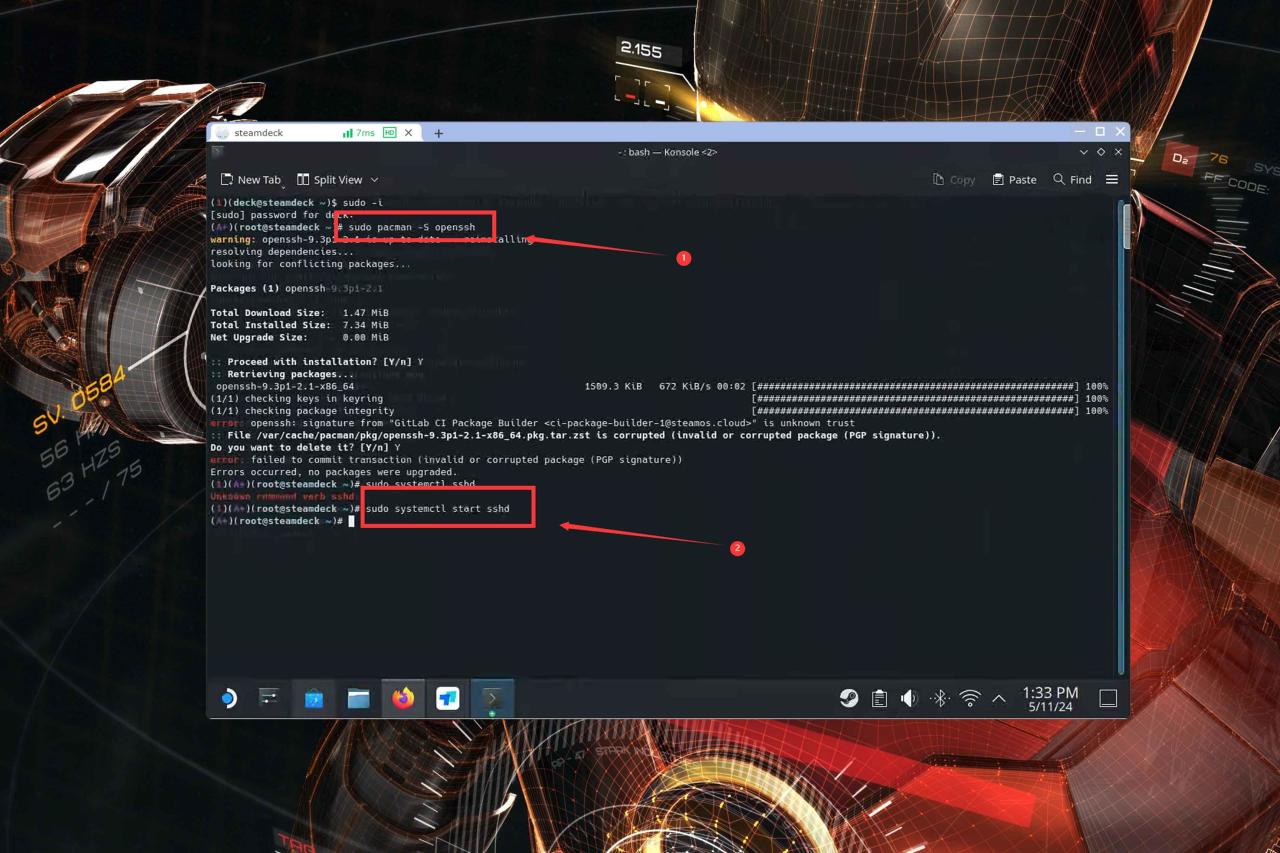
Task: Expand the hidden system tray icons
Action: [998, 698]
